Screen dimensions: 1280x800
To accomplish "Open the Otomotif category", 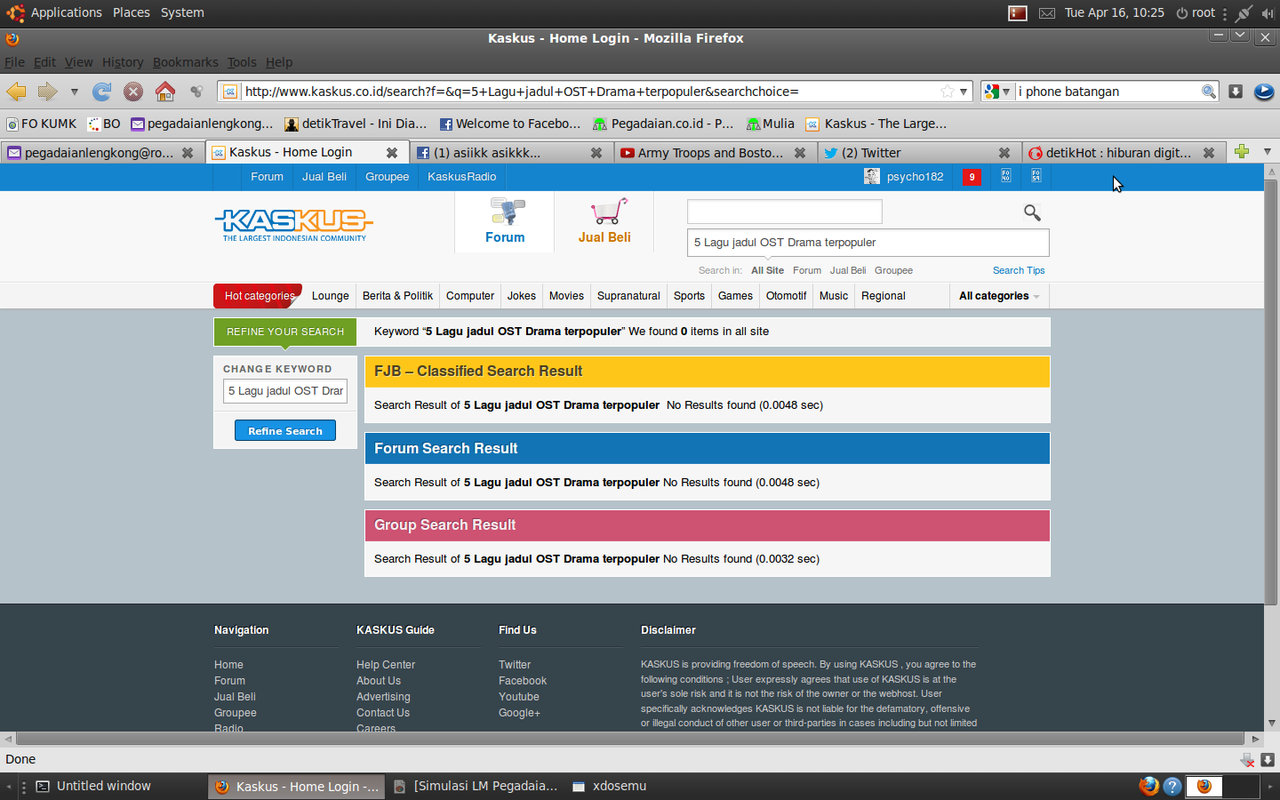I will (786, 296).
